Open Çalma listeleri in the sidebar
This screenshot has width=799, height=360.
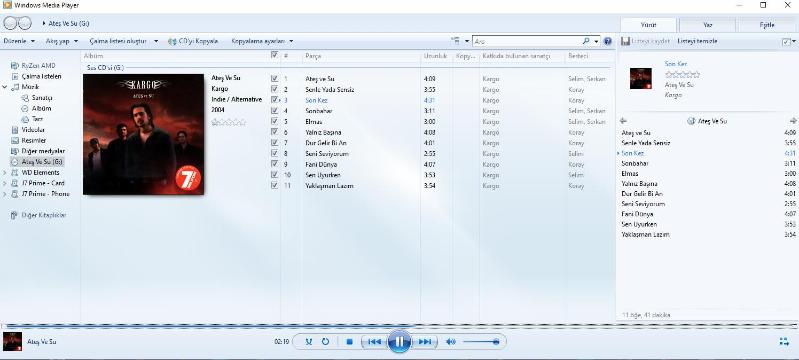(x=41, y=76)
